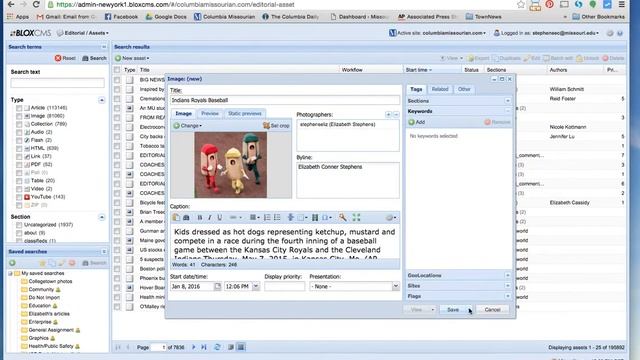Cancel the image dialog
The image size is (640, 360).
coord(492,310)
